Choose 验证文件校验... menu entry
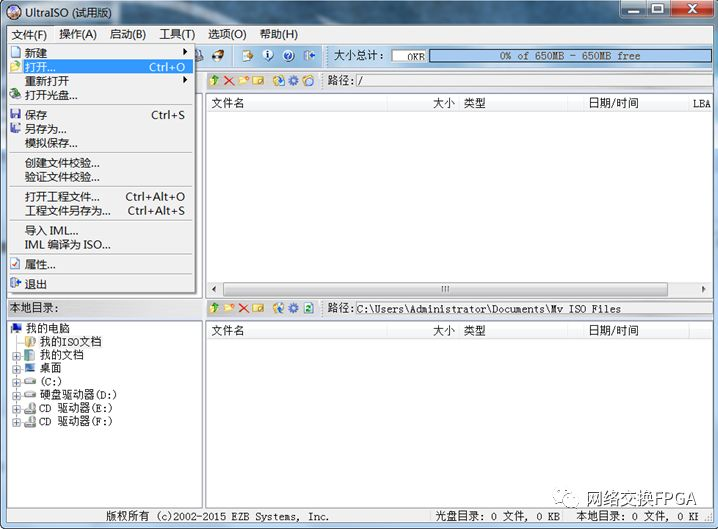Screen dimensions: 718x529 click(x=101, y=177)
